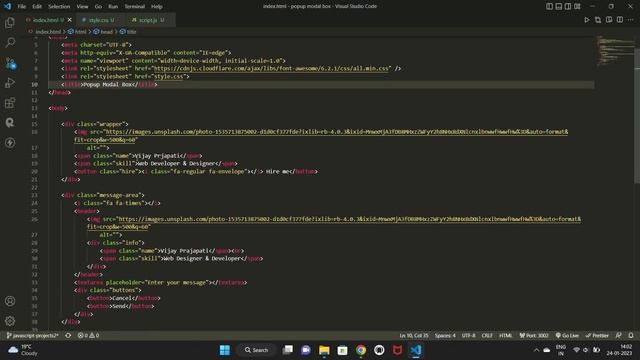Toggle the primary side bar layout icon

point(549,6)
